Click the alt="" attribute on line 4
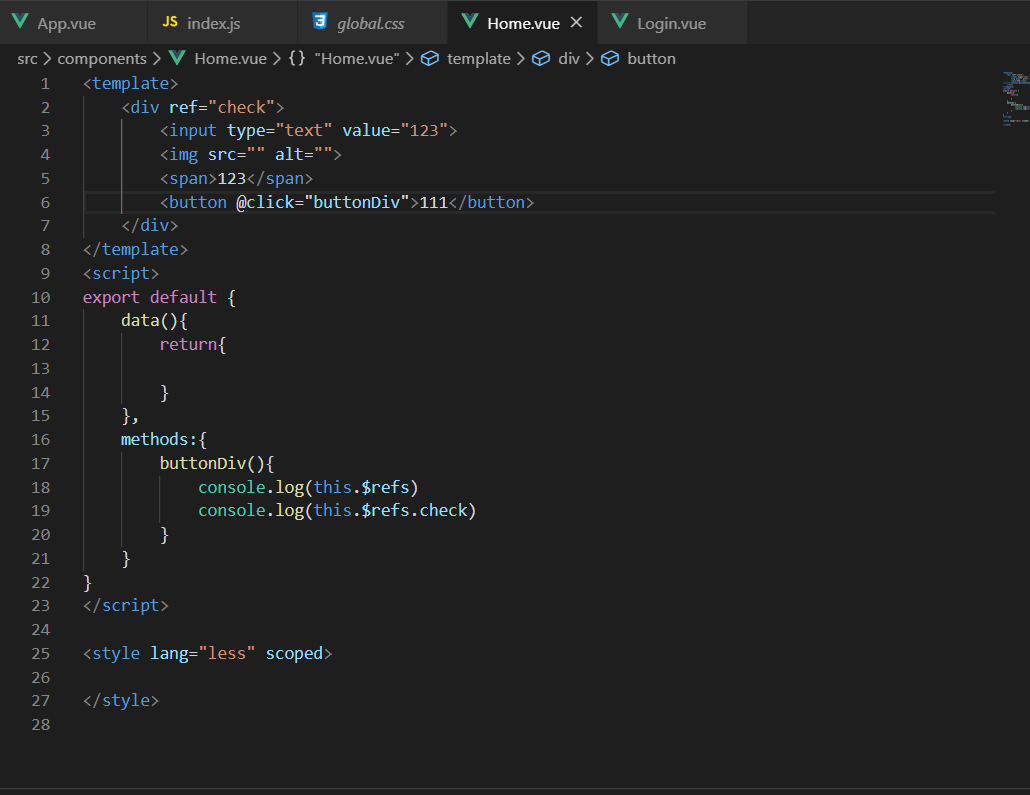The height and width of the screenshot is (795, 1030). (303, 154)
